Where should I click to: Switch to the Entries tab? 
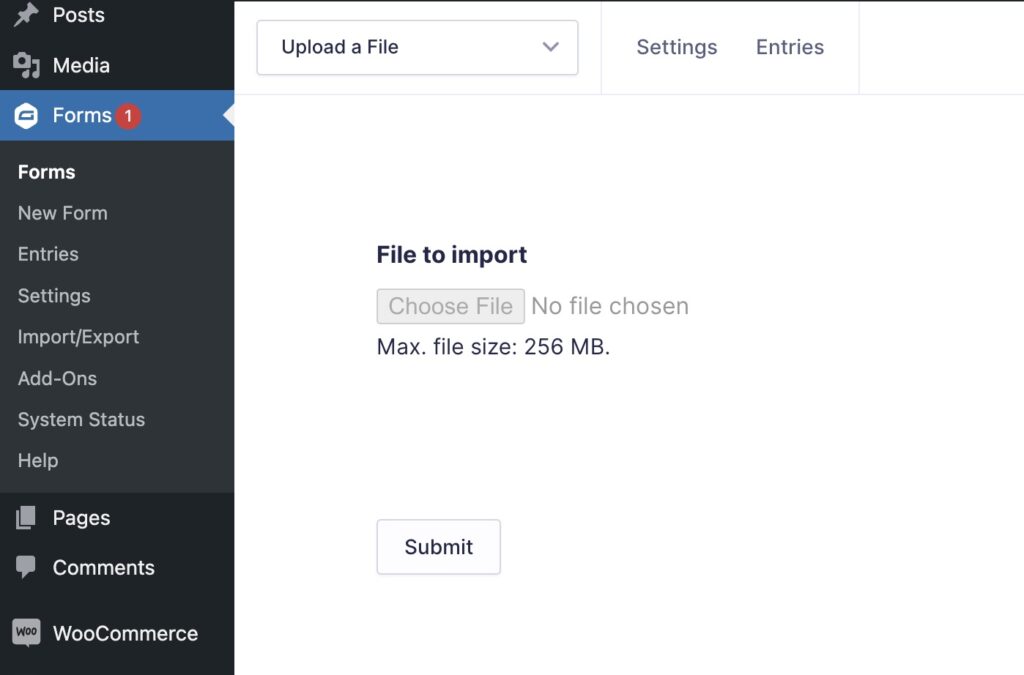pos(789,46)
